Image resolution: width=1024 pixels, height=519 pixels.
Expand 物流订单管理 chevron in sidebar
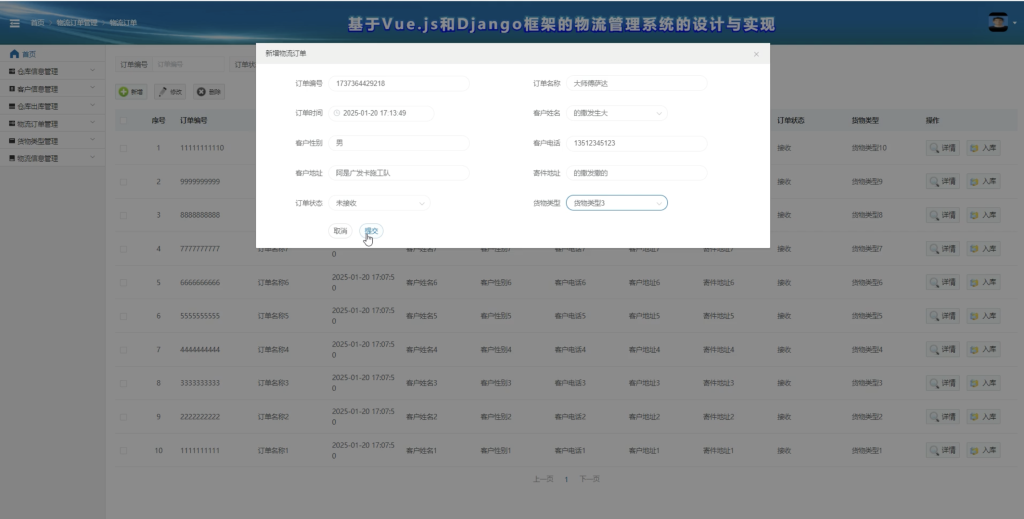[x=92, y=123]
